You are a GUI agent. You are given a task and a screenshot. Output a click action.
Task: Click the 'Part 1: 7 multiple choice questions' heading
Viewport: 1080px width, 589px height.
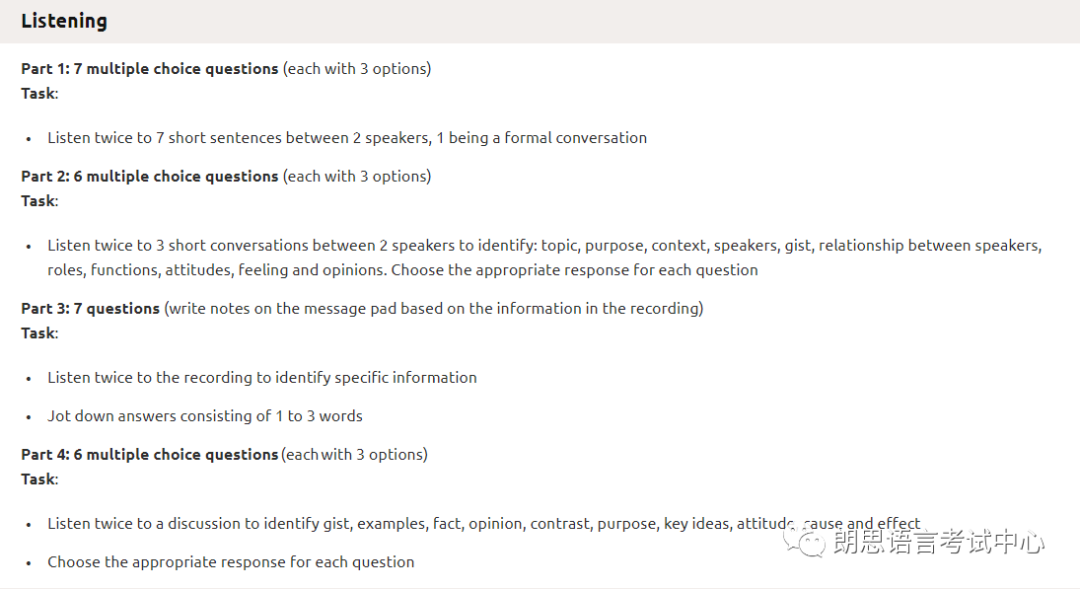[x=149, y=69]
